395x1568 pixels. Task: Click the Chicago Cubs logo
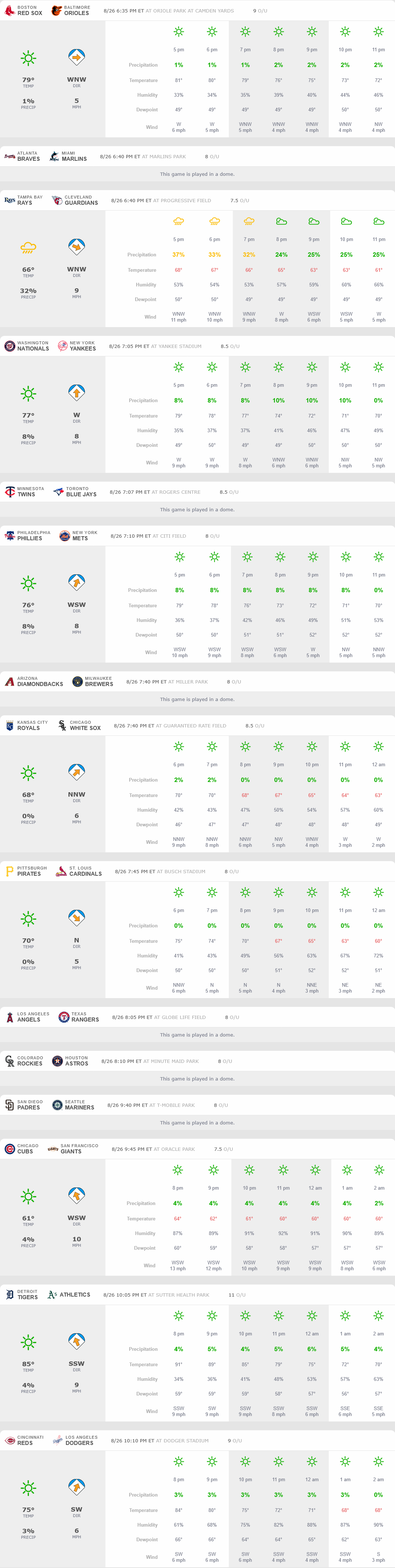[x=10, y=1149]
